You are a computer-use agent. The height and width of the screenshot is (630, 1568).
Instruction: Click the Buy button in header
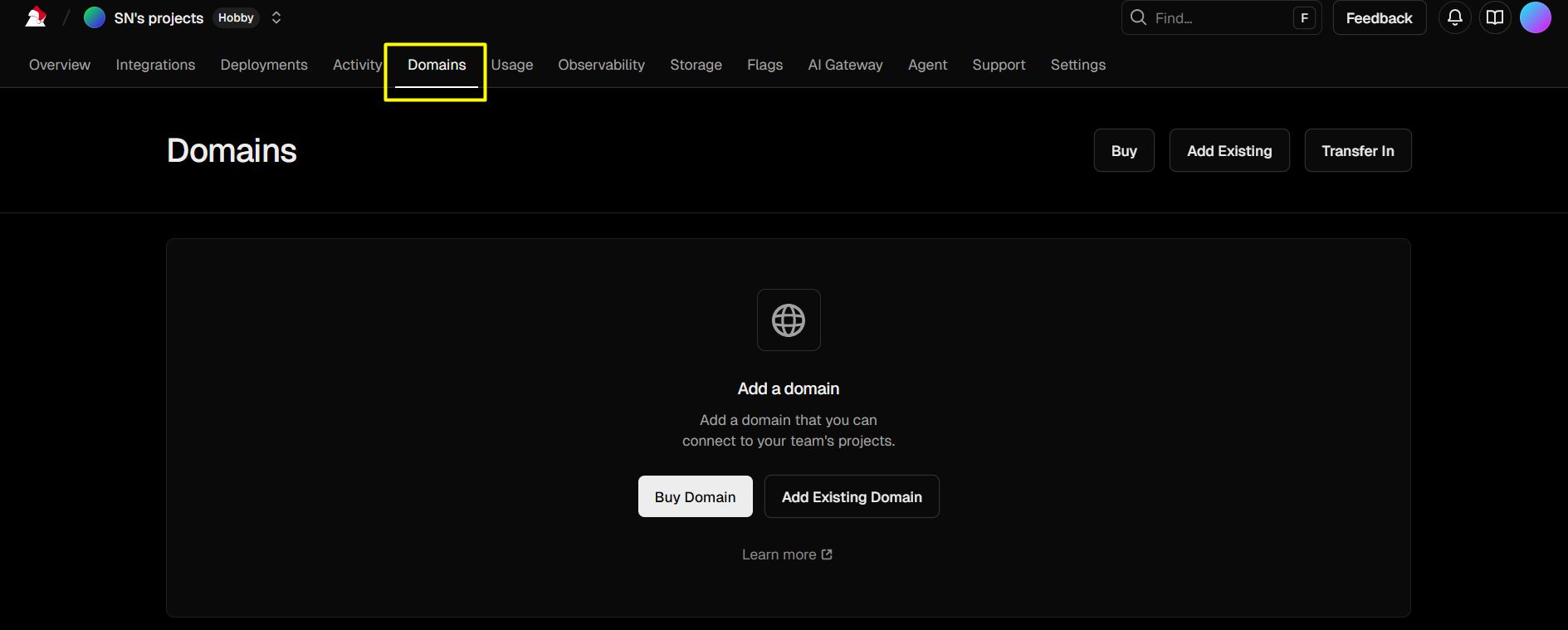pos(1124,150)
